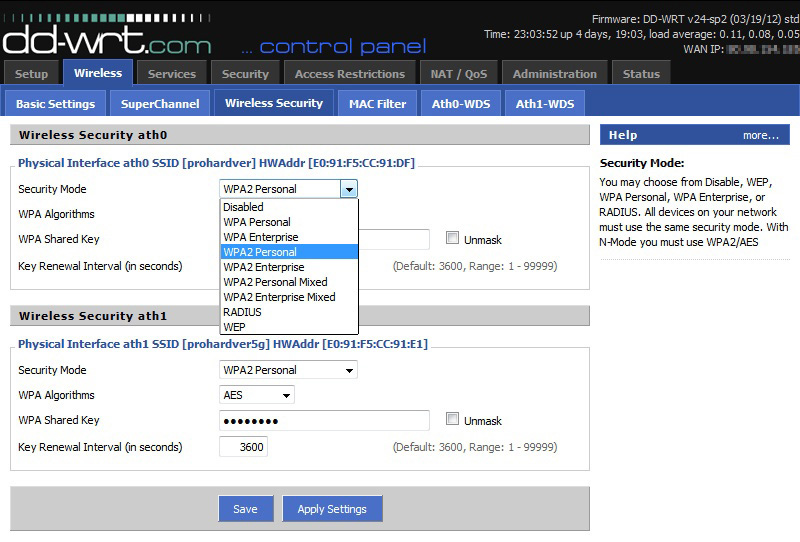Choose WPA2 Enterprise Mixed option
This screenshot has height=542, width=800.
click(289, 297)
